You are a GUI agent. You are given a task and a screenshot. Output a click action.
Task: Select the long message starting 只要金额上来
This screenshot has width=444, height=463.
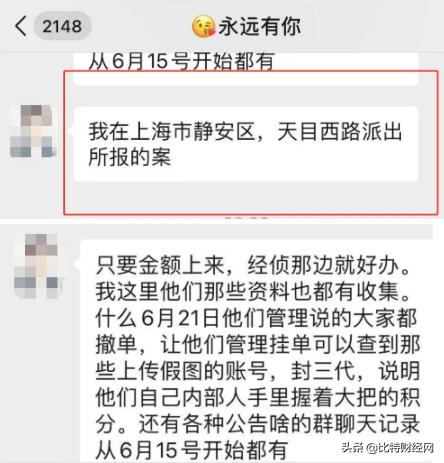coord(257,351)
